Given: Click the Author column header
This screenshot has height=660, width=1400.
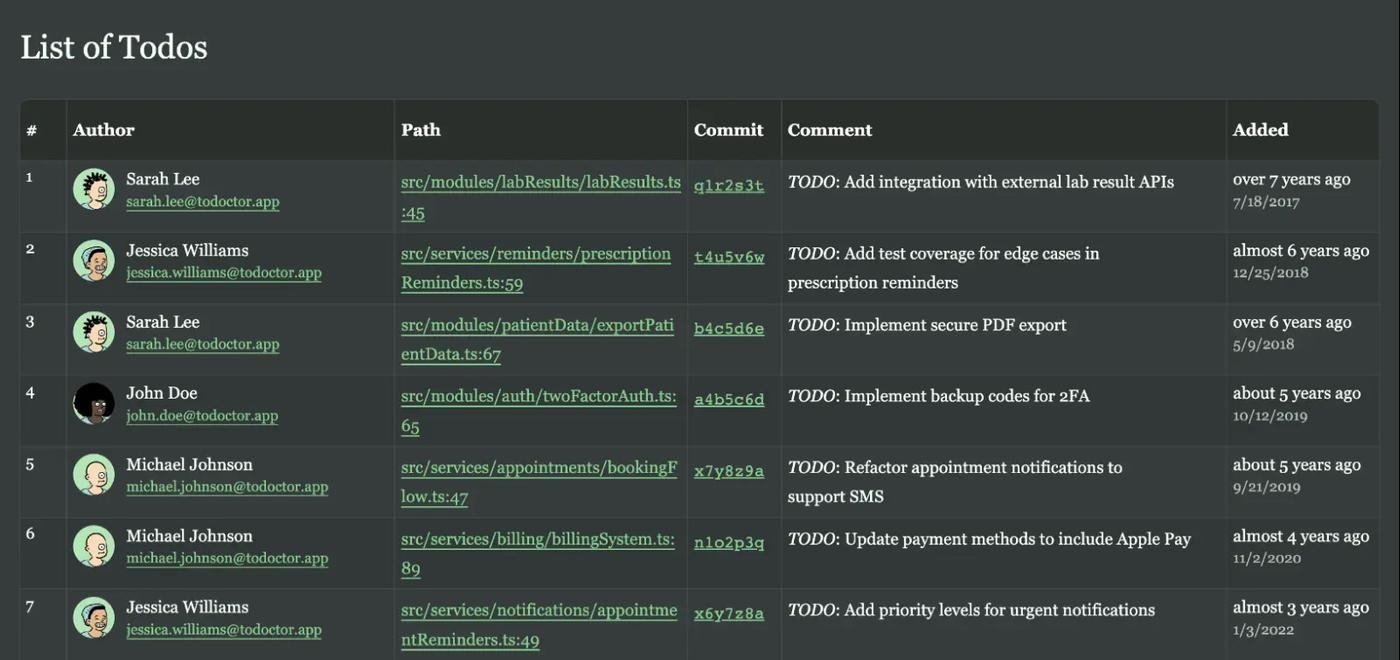Looking at the screenshot, I should 104,130.
